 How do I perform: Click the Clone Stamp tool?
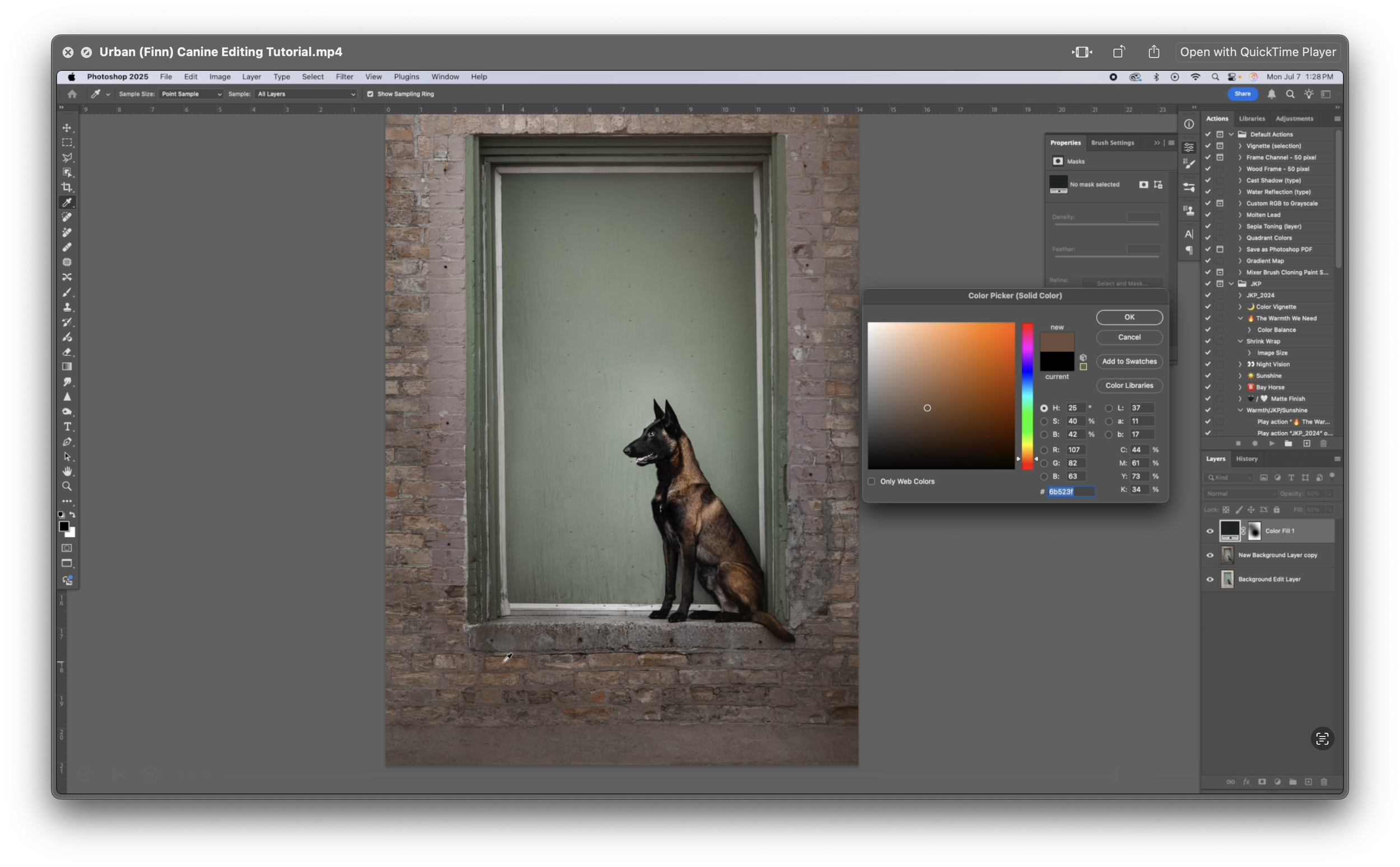pyautogui.click(x=67, y=307)
